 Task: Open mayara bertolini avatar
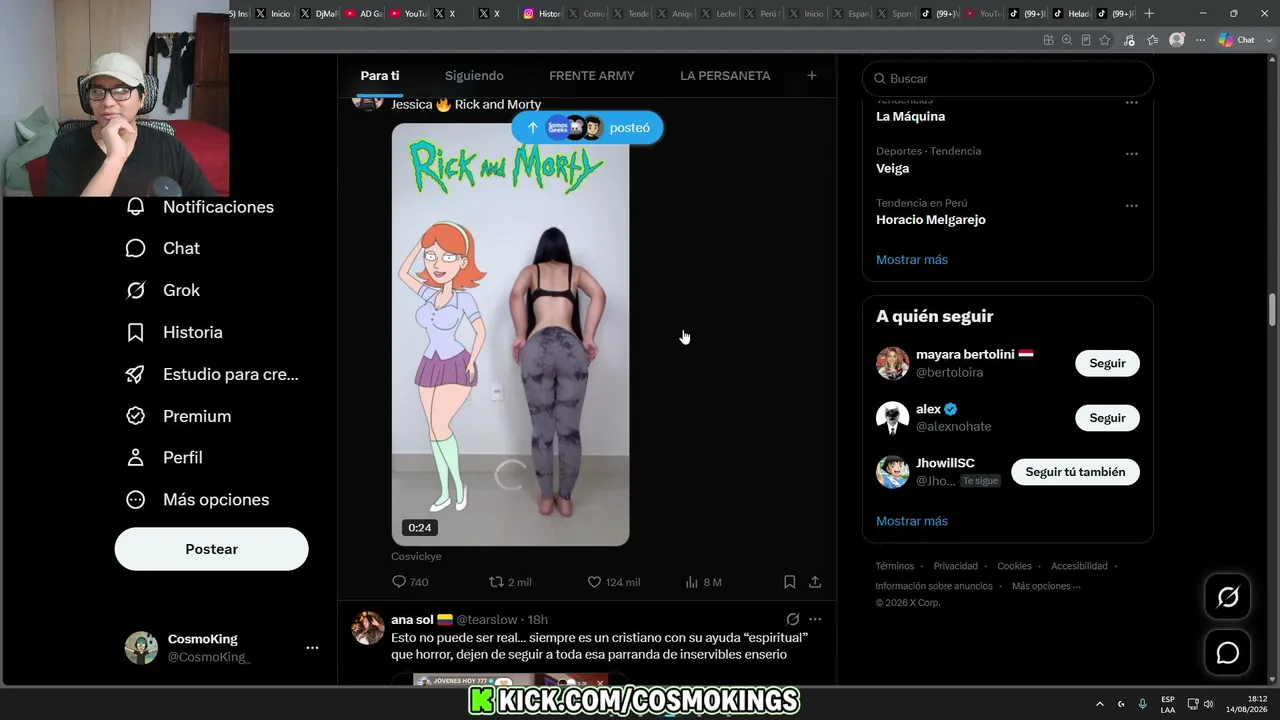tap(893, 363)
